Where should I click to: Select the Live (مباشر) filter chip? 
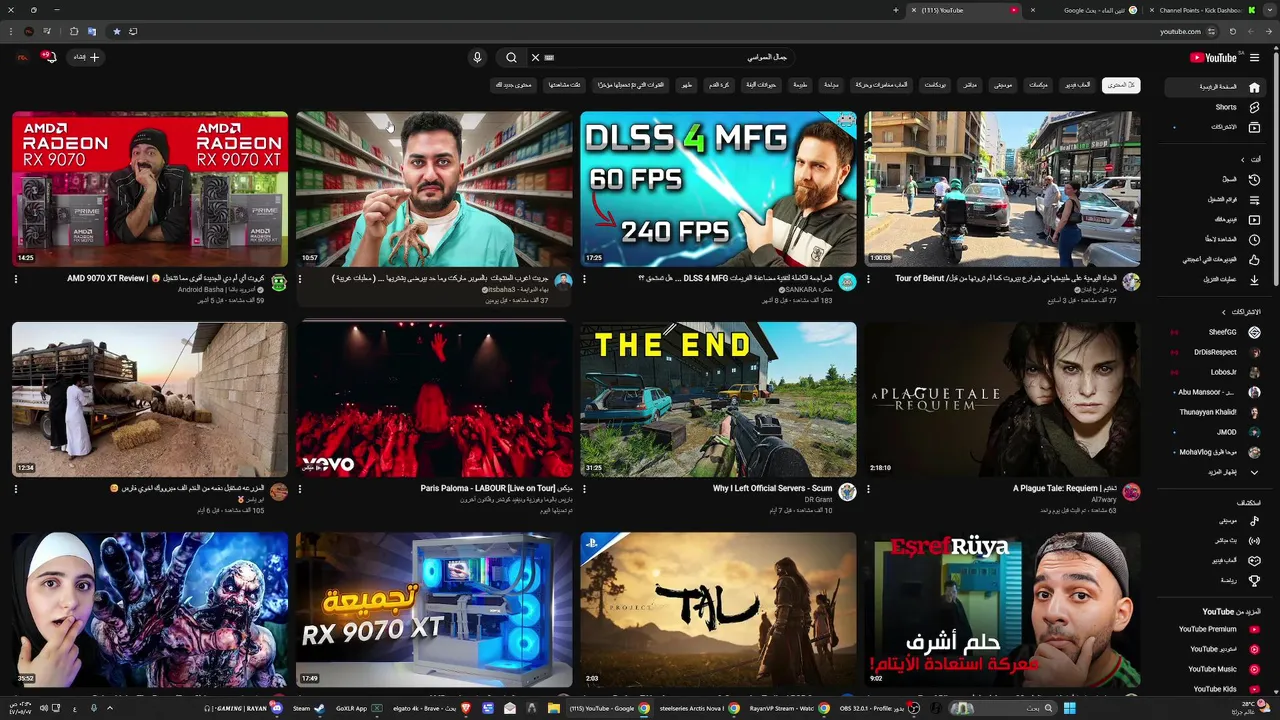click(x=970, y=85)
